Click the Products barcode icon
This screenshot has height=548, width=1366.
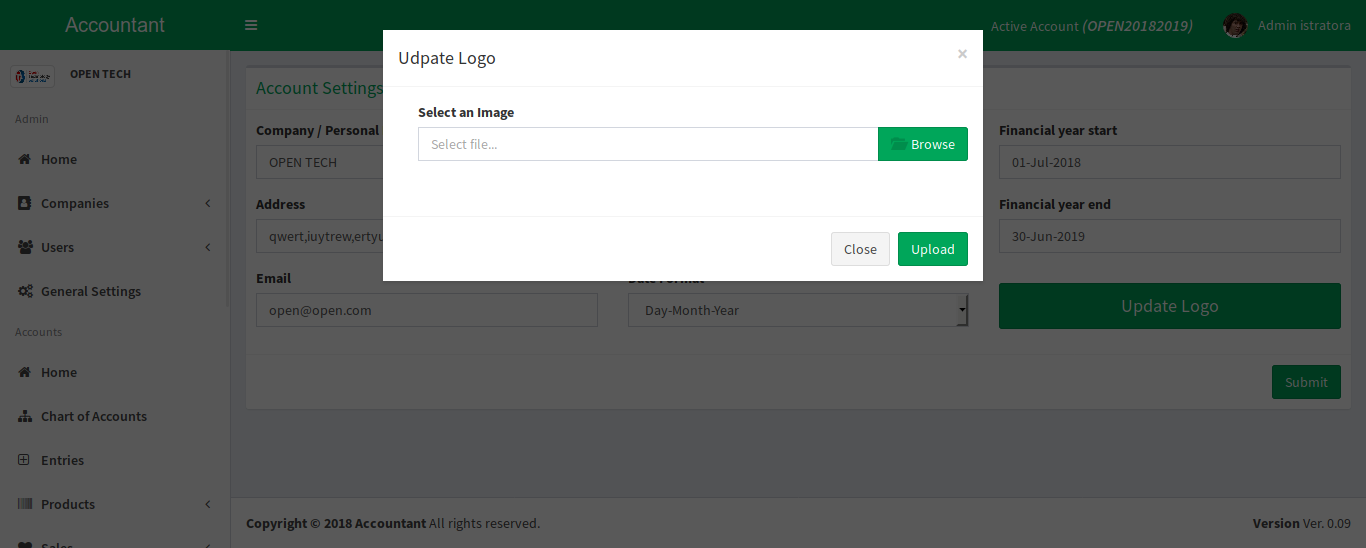point(24,505)
